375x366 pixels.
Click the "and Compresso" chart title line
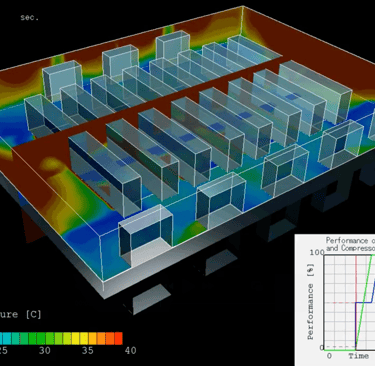350,248
